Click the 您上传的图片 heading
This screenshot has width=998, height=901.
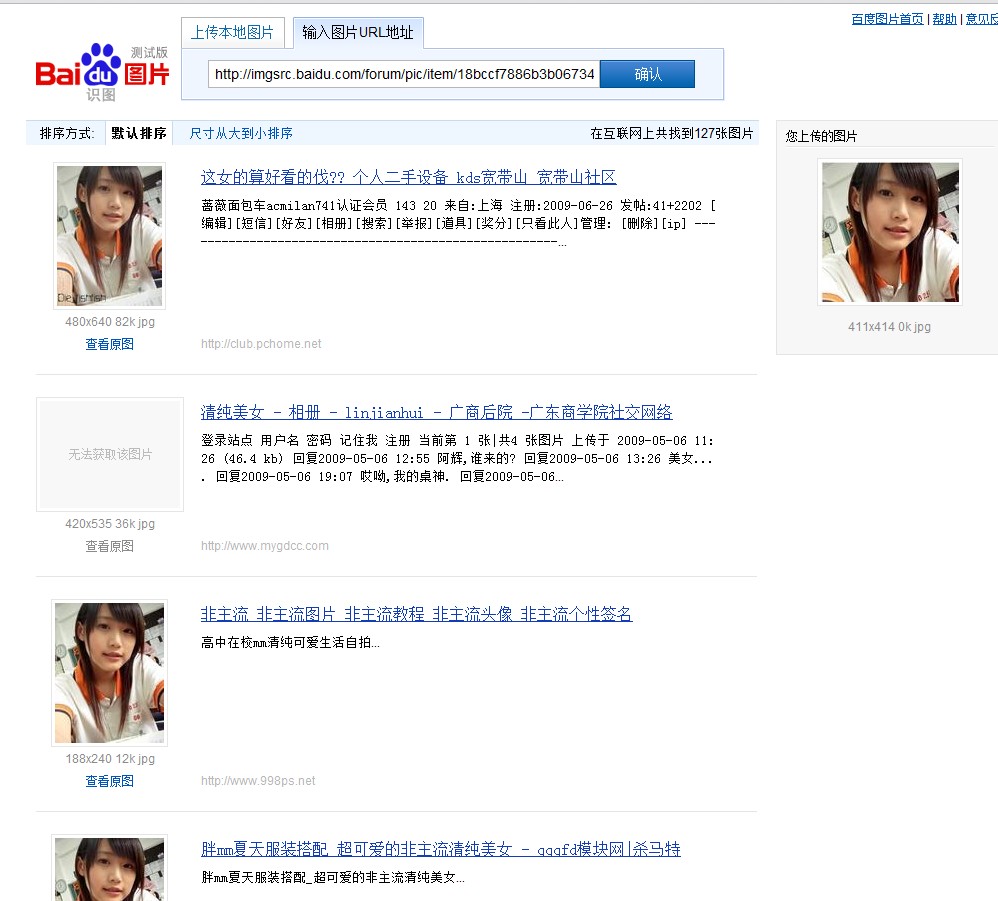point(821,136)
